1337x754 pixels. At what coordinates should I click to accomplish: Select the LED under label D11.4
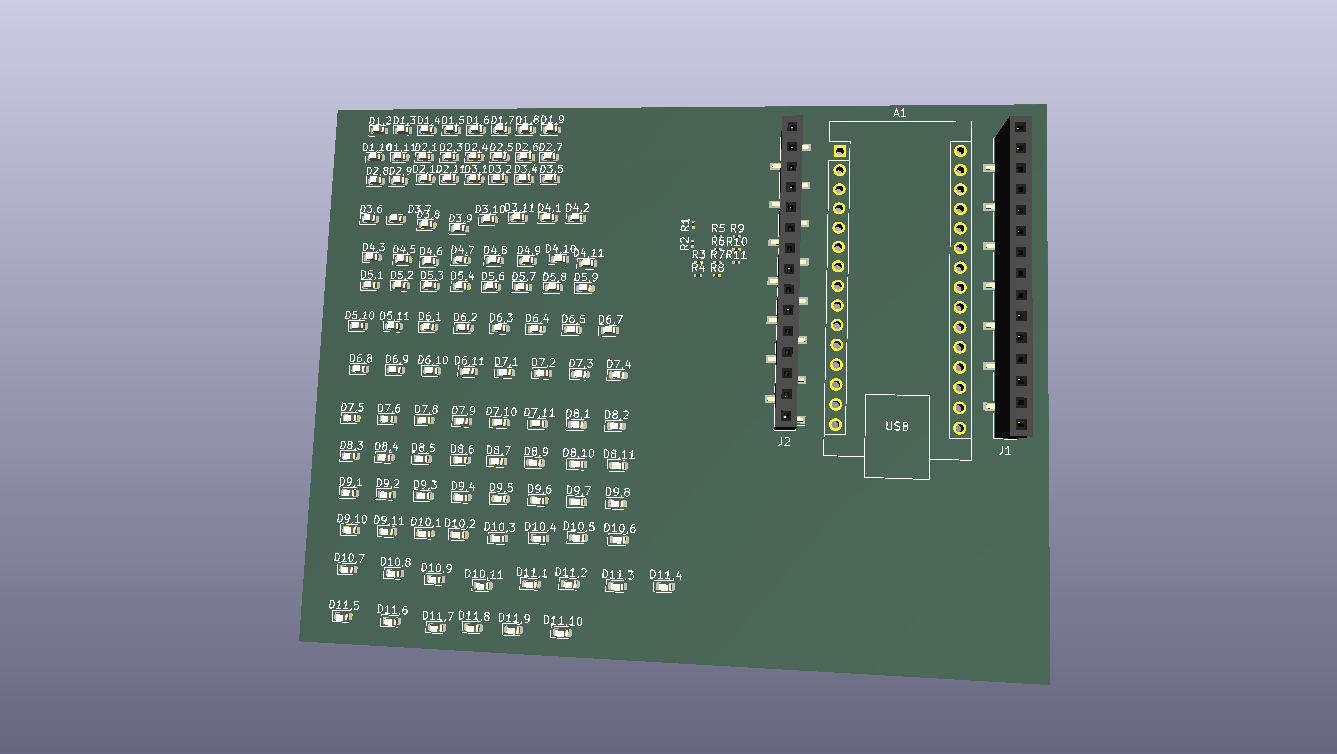(664, 587)
